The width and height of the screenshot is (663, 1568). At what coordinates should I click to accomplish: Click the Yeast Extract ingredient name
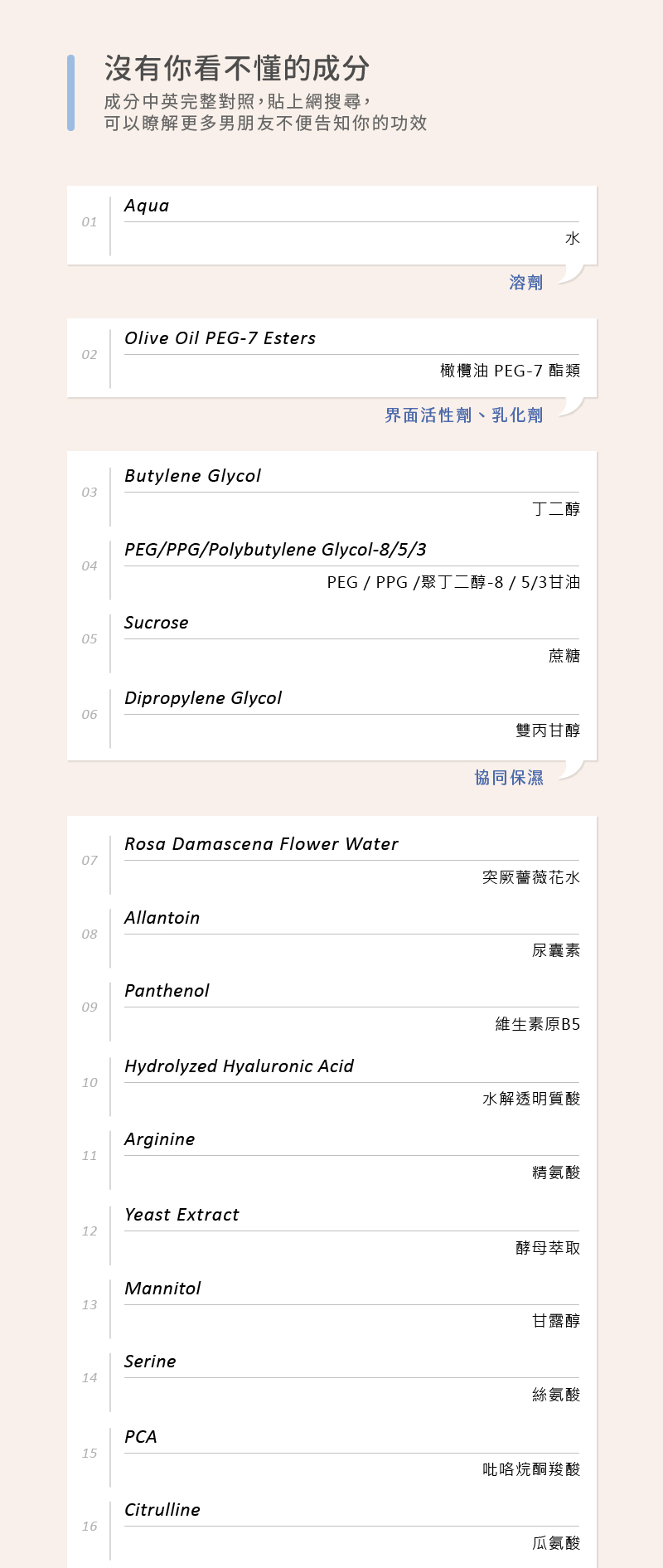coord(181,1215)
